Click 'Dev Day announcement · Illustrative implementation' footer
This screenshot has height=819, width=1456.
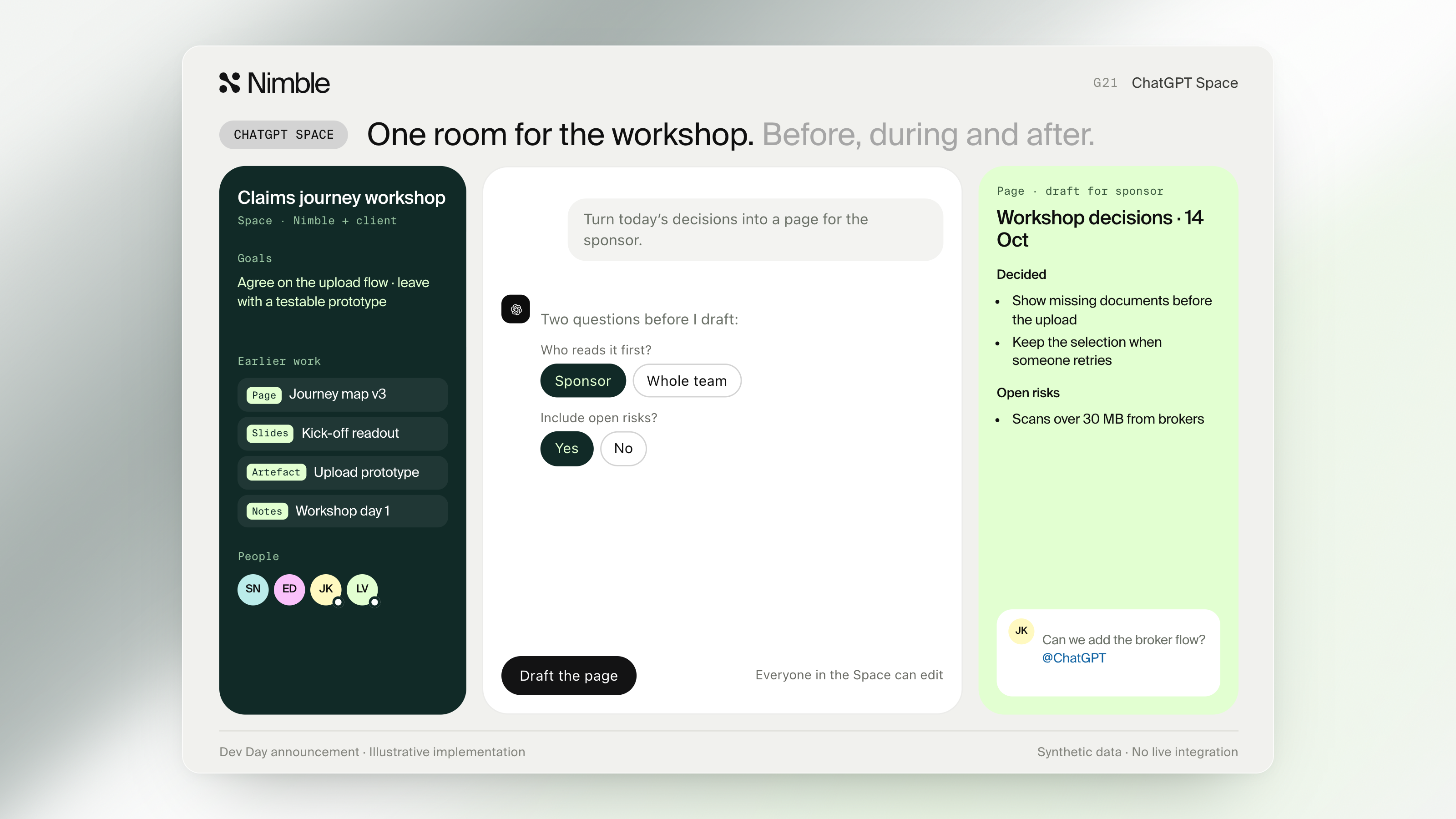[373, 752]
